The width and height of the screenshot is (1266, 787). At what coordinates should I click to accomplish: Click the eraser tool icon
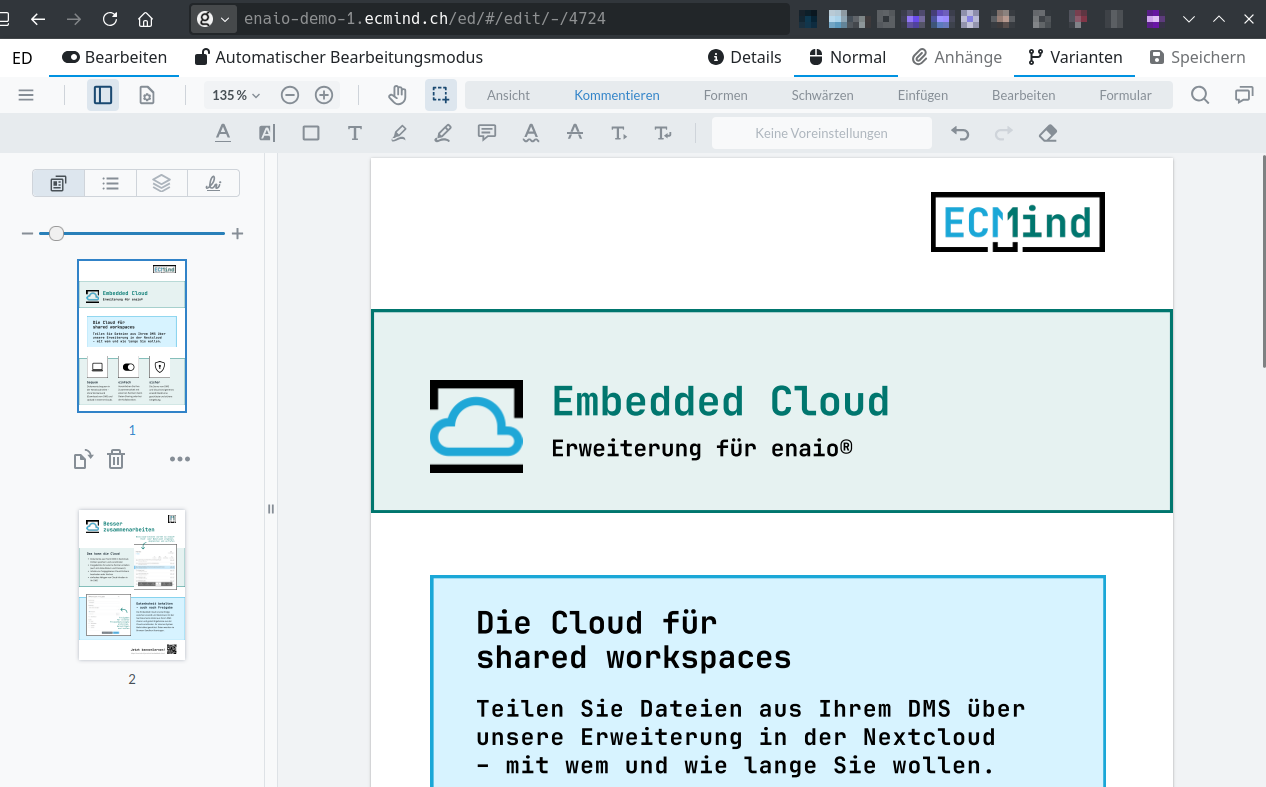[1048, 133]
